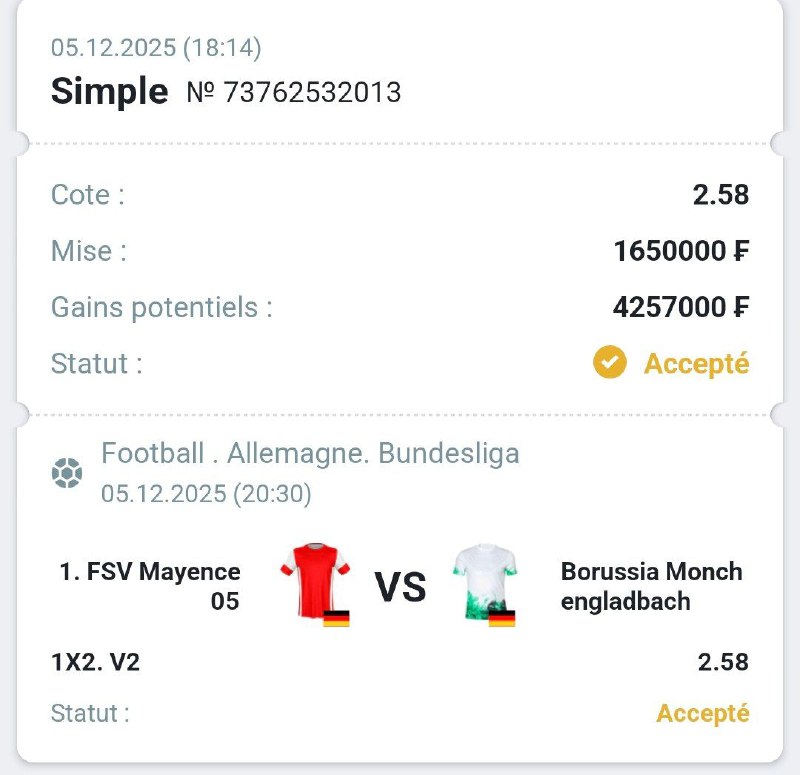The height and width of the screenshot is (775, 800).
Task: Click the German flag on the red jersey
Action: [337, 618]
